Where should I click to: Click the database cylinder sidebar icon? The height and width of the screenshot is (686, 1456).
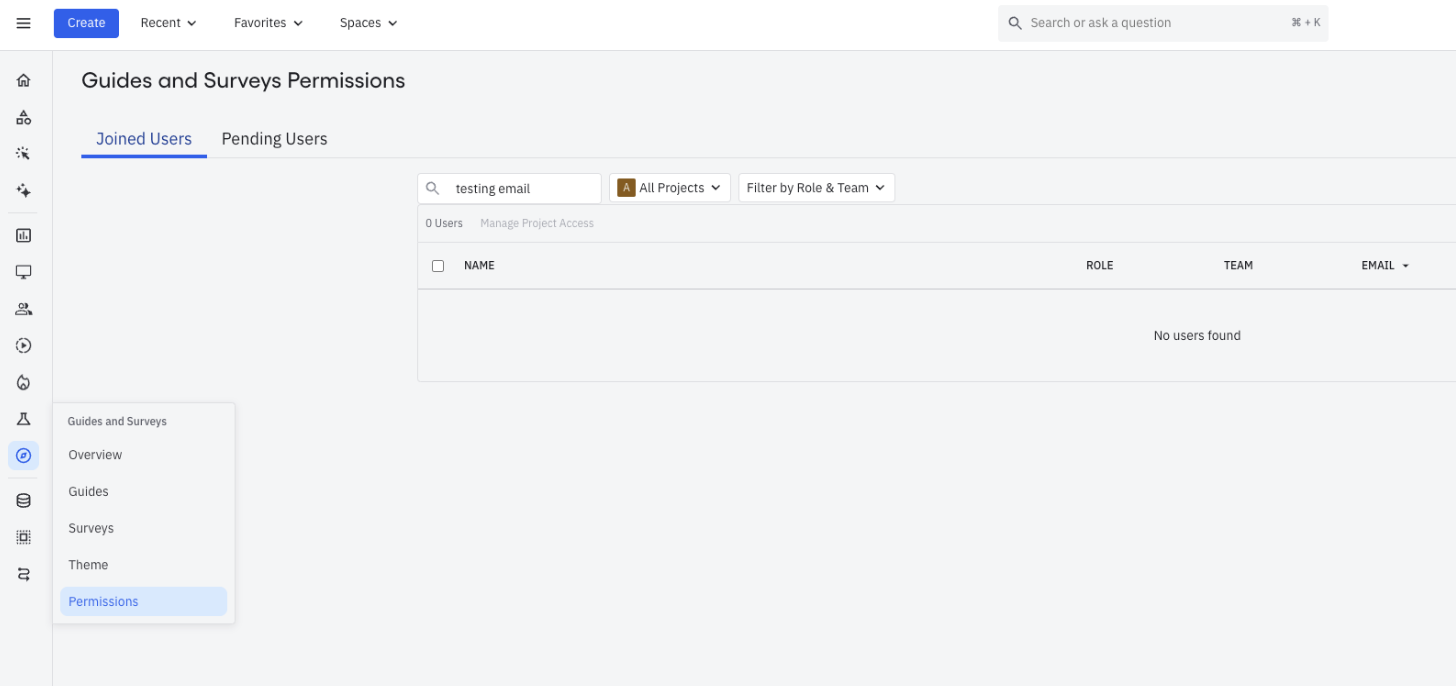[x=24, y=501]
